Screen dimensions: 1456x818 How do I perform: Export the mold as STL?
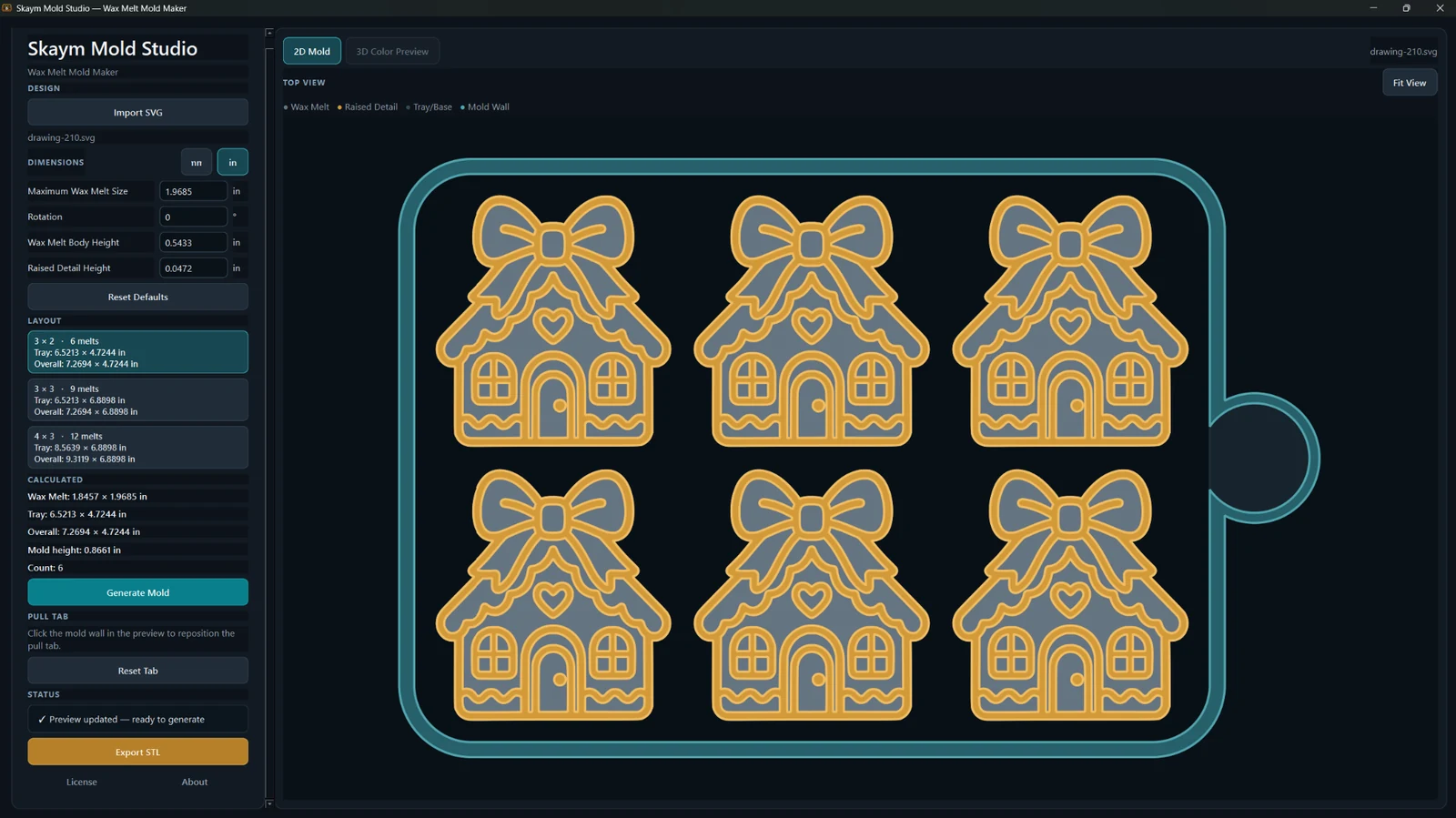click(x=137, y=752)
